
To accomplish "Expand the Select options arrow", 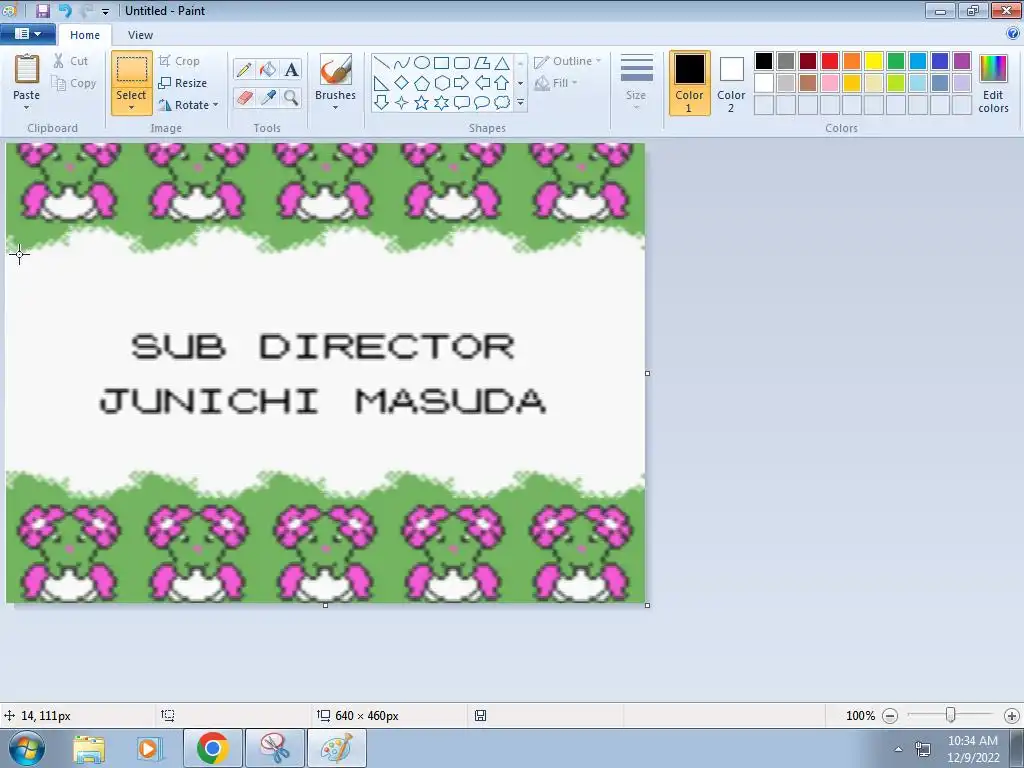I will click(x=131, y=108).
